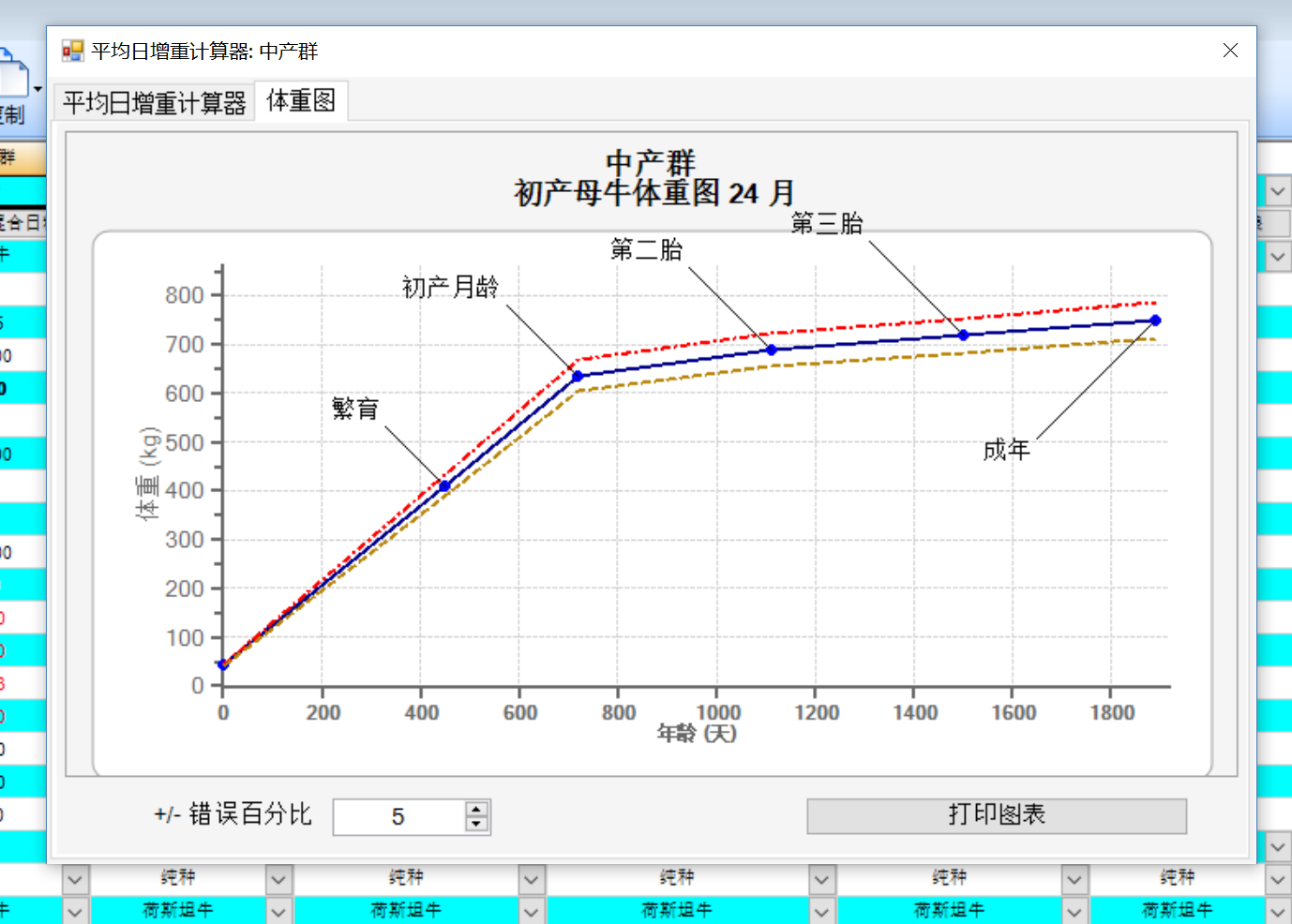Click the 繁育 chart annotation label
The width and height of the screenshot is (1292, 924).
click(355, 409)
